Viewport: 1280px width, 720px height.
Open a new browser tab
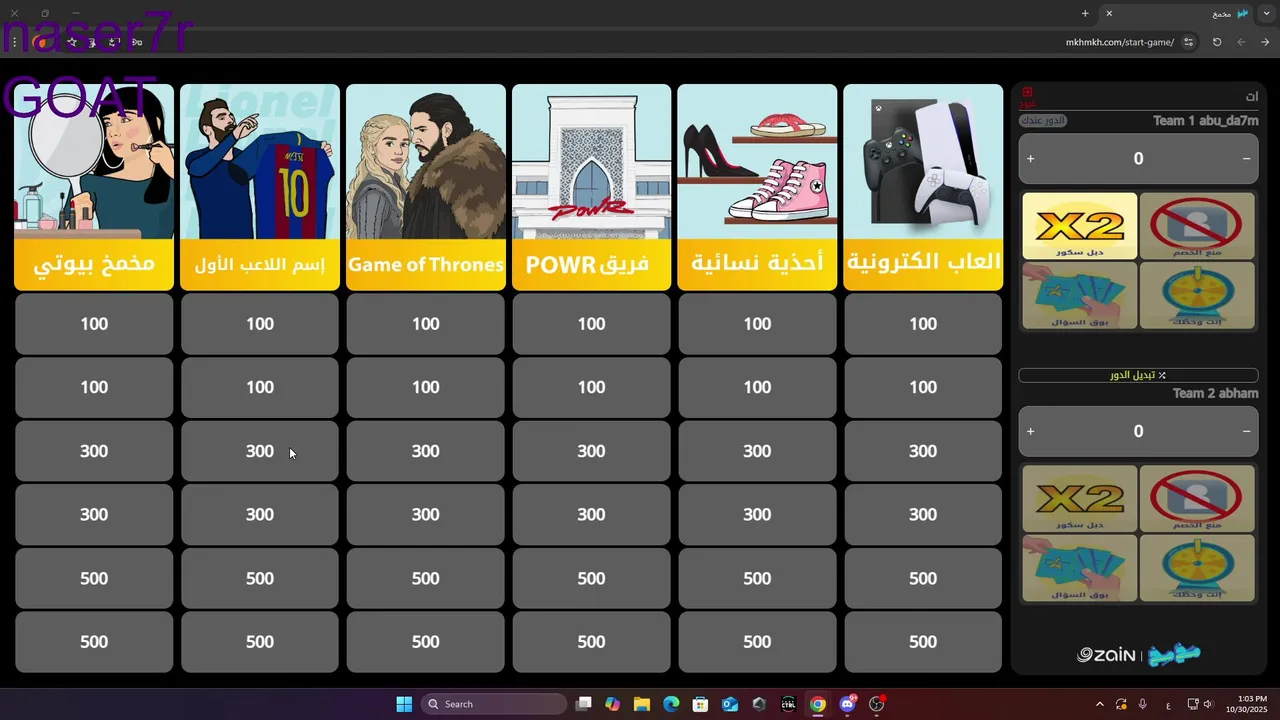pos(1085,13)
